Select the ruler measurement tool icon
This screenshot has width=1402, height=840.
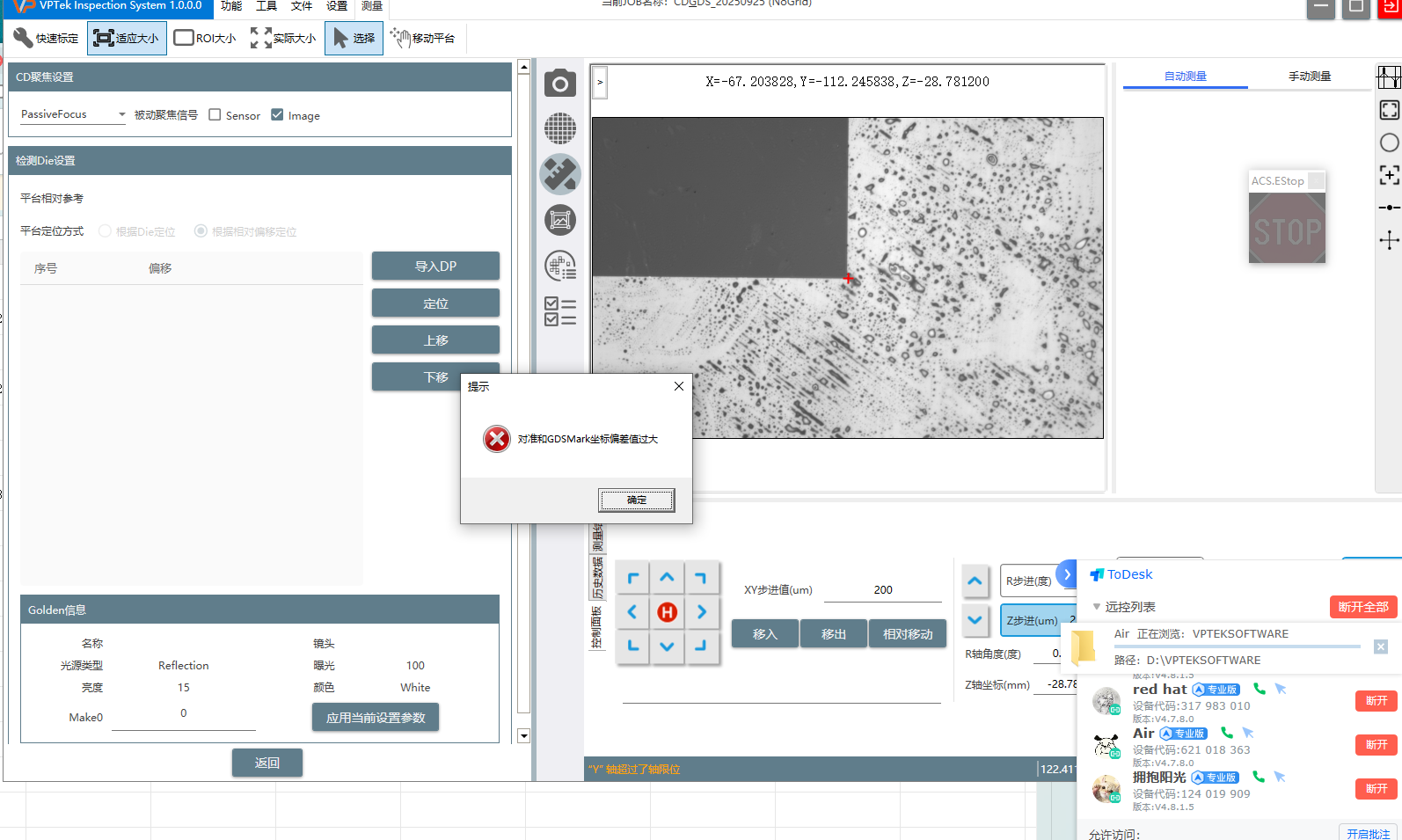tap(559, 174)
